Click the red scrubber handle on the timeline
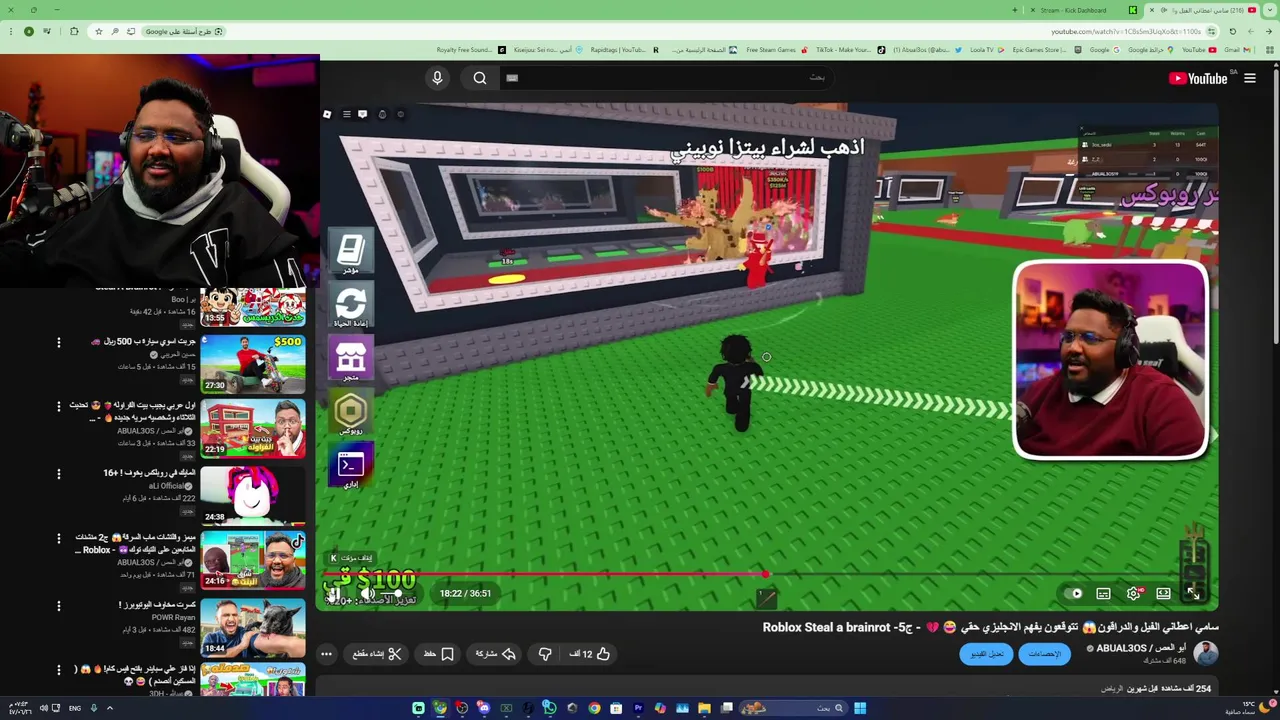The height and width of the screenshot is (720, 1280). 765,574
